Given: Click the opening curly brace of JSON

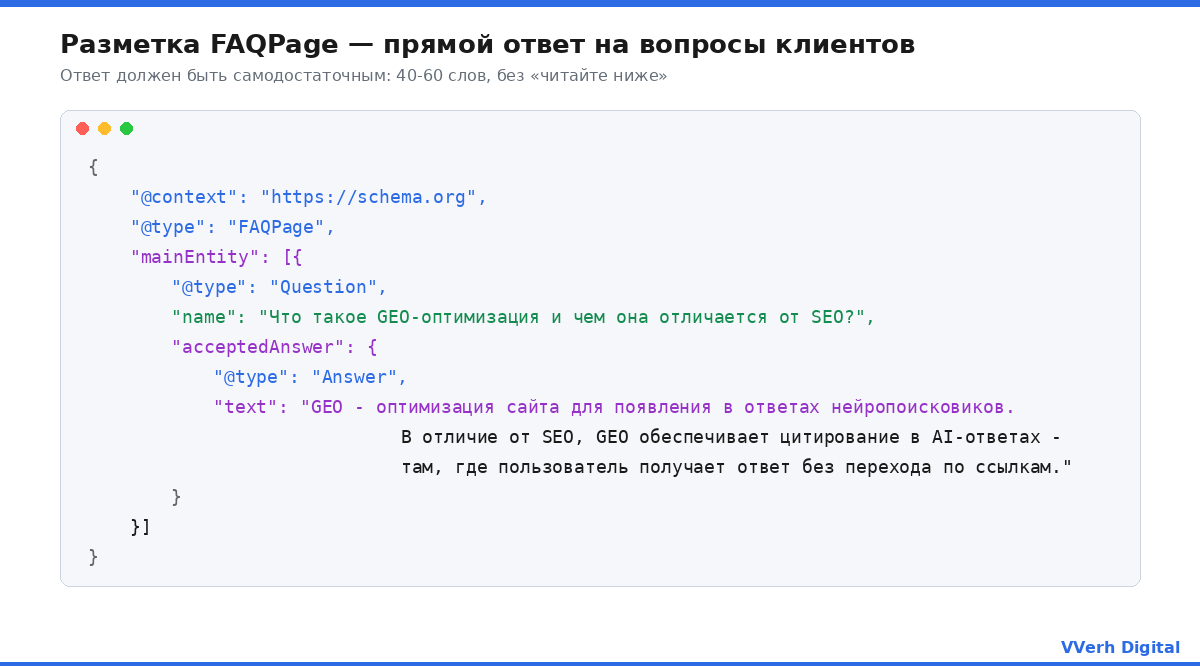Looking at the screenshot, I should click(93, 167).
